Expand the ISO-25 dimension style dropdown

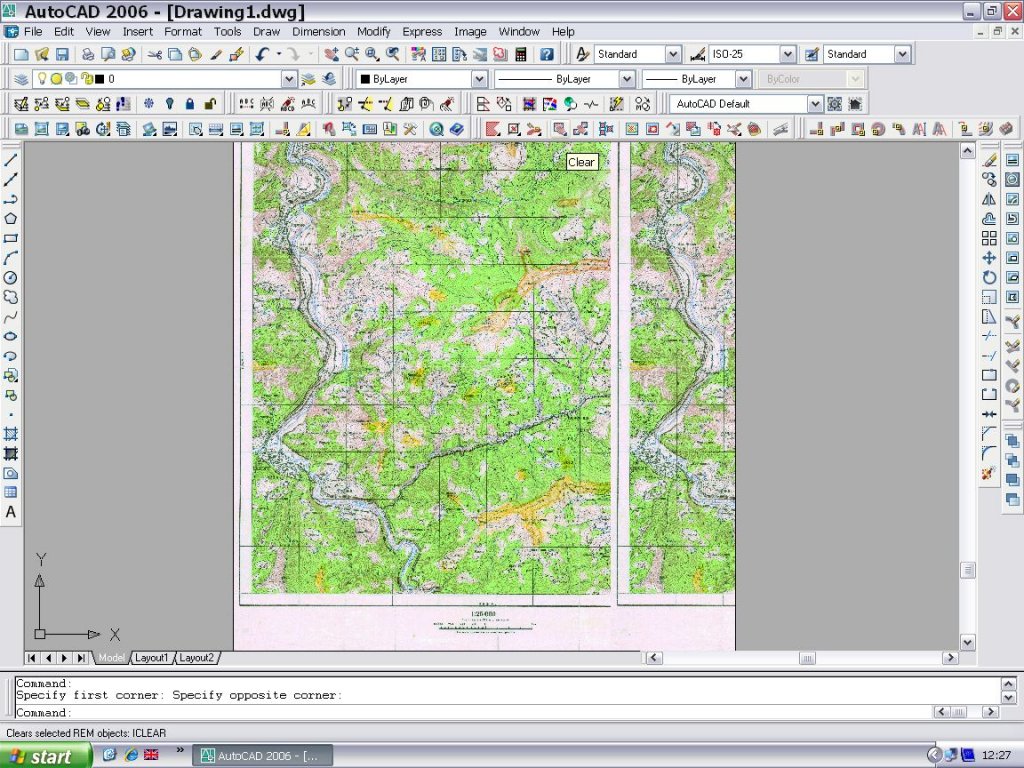pyautogui.click(x=788, y=54)
